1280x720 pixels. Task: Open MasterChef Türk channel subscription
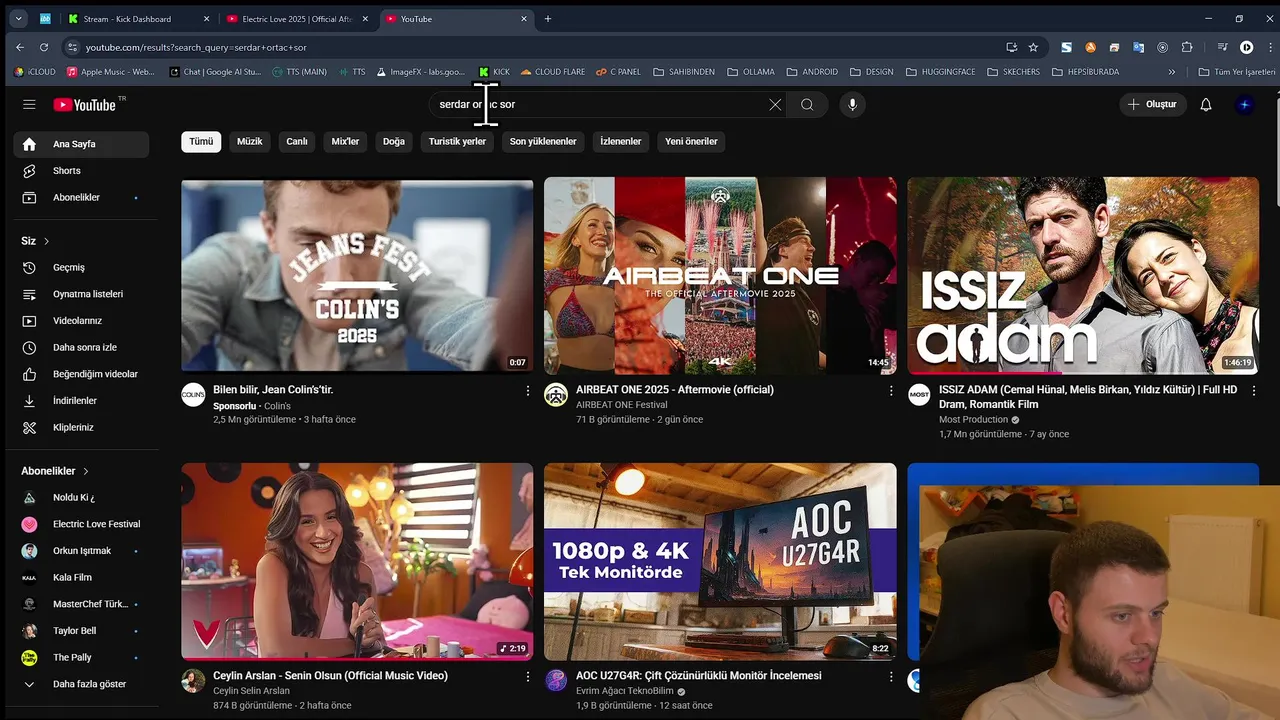click(x=81, y=604)
